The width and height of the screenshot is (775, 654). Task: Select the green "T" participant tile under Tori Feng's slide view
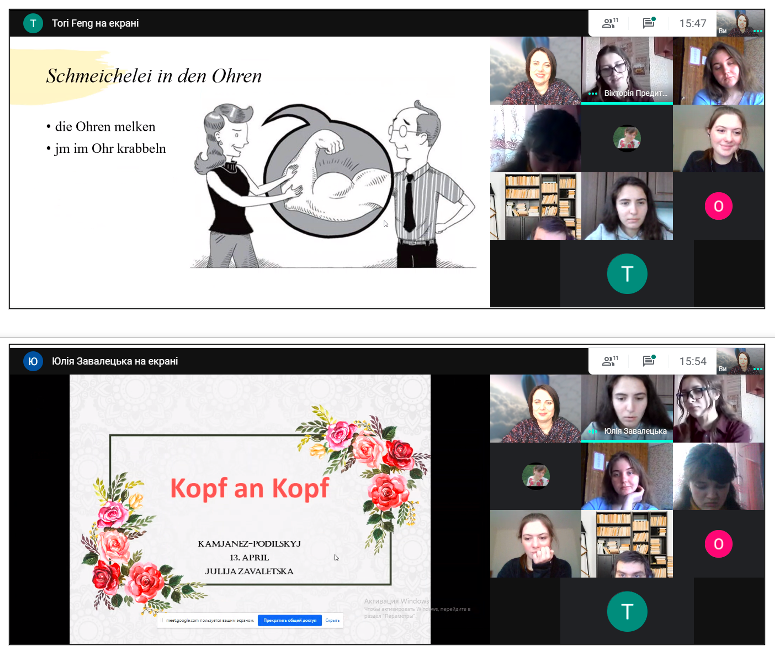pyautogui.click(x=627, y=273)
